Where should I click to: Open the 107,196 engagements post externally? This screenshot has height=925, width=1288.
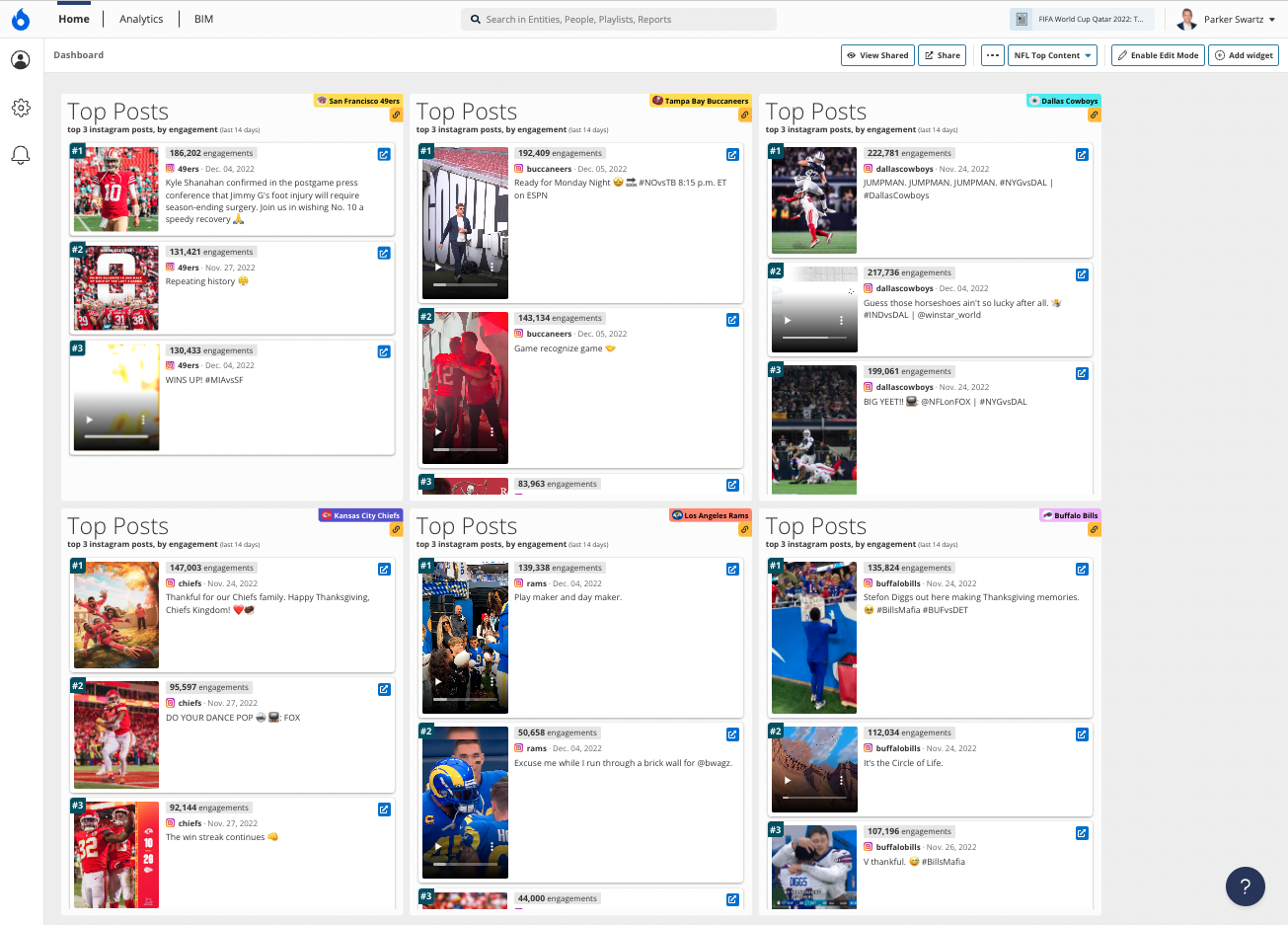[x=1082, y=833]
